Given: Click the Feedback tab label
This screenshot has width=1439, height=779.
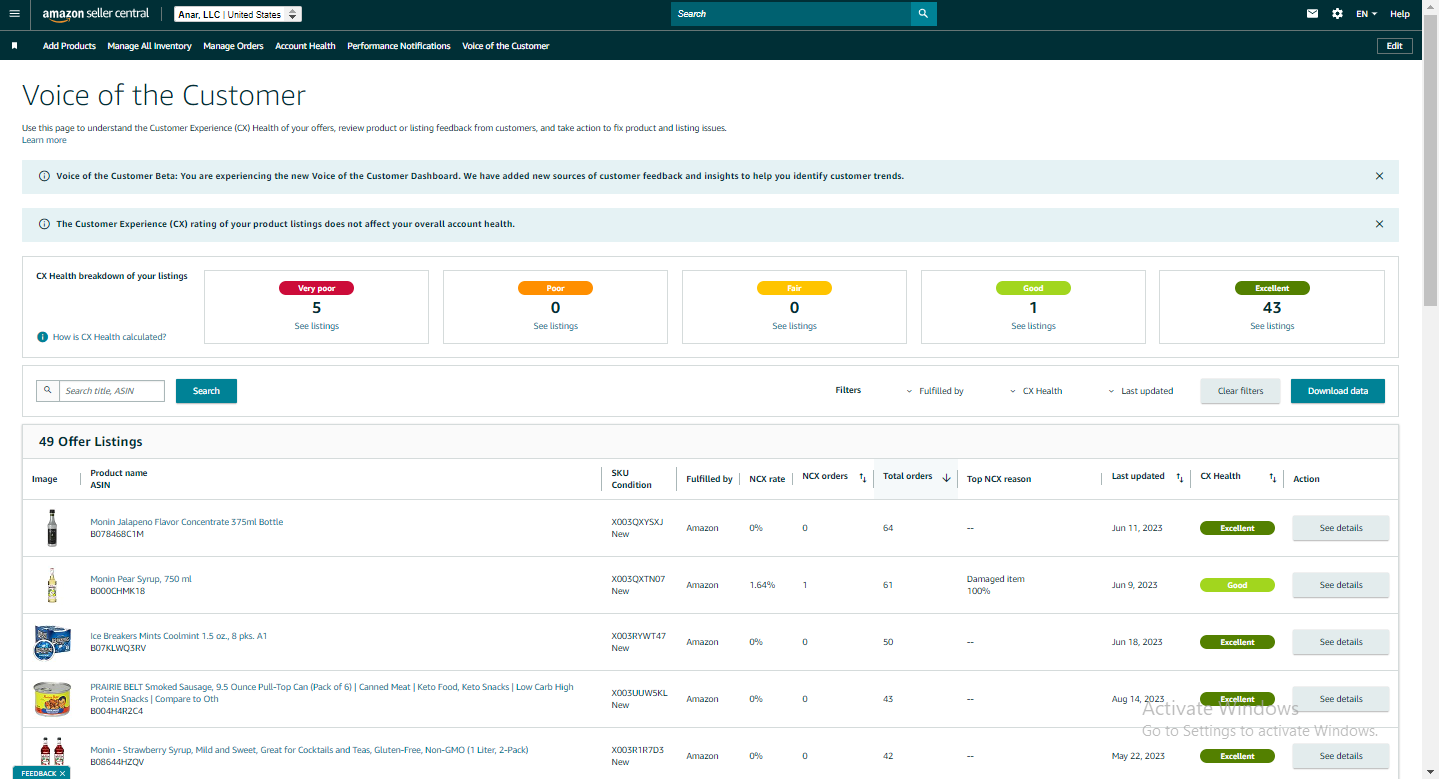Looking at the screenshot, I should pos(39,774).
